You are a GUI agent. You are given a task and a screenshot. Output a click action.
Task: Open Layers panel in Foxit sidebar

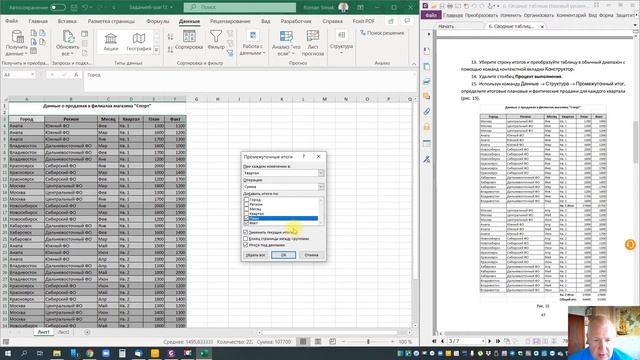427,81
